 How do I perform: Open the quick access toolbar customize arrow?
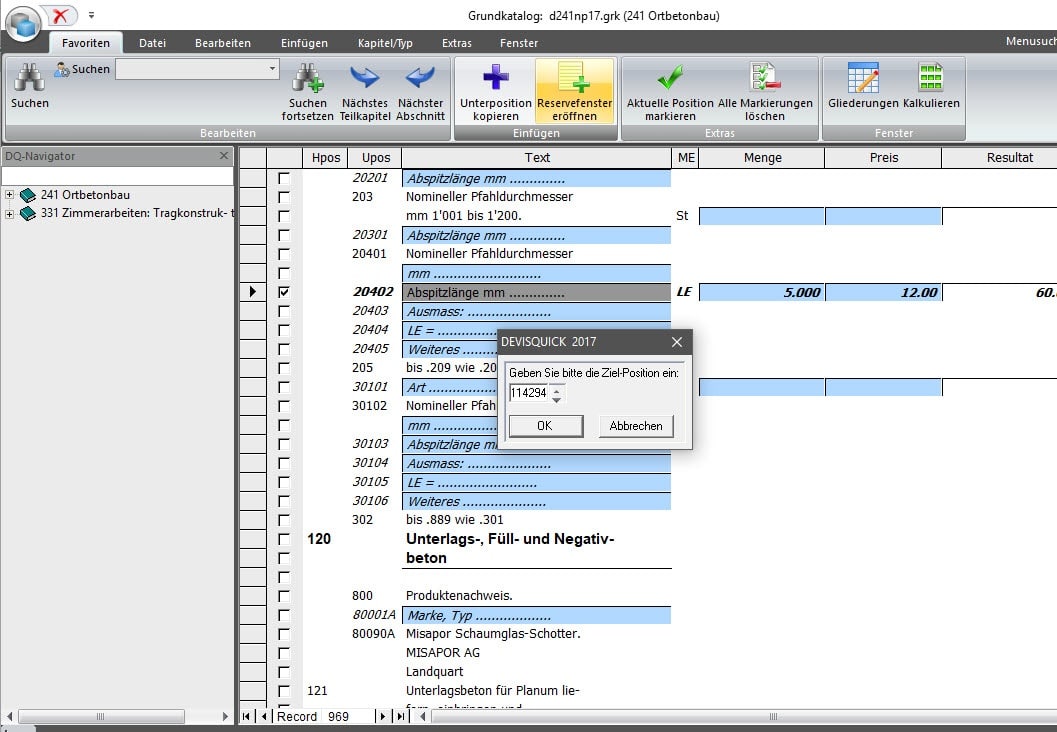pyautogui.click(x=91, y=15)
